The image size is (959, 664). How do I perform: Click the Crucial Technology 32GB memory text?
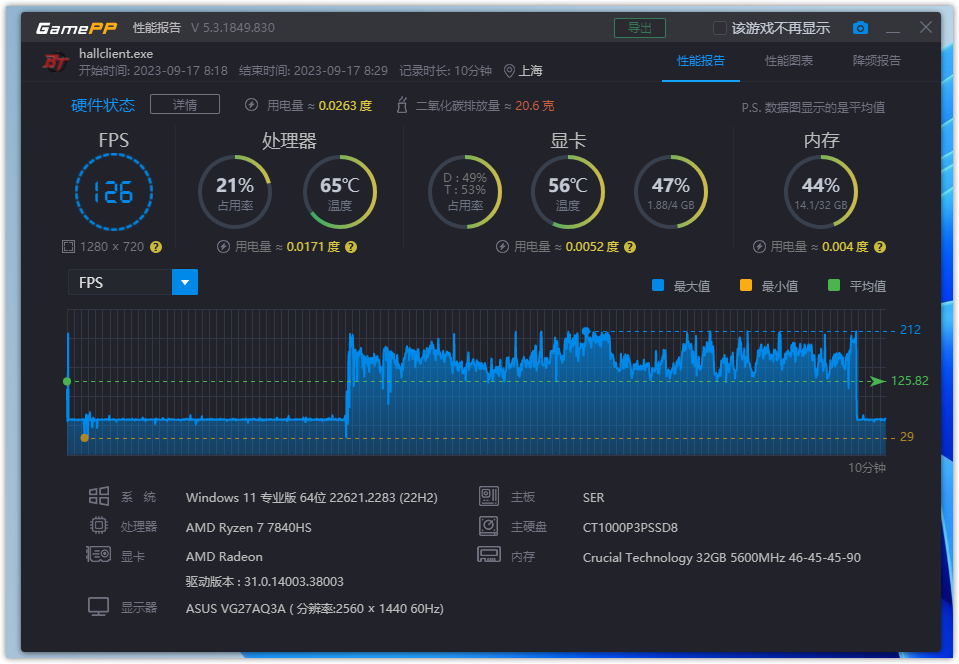pyautogui.click(x=722, y=557)
